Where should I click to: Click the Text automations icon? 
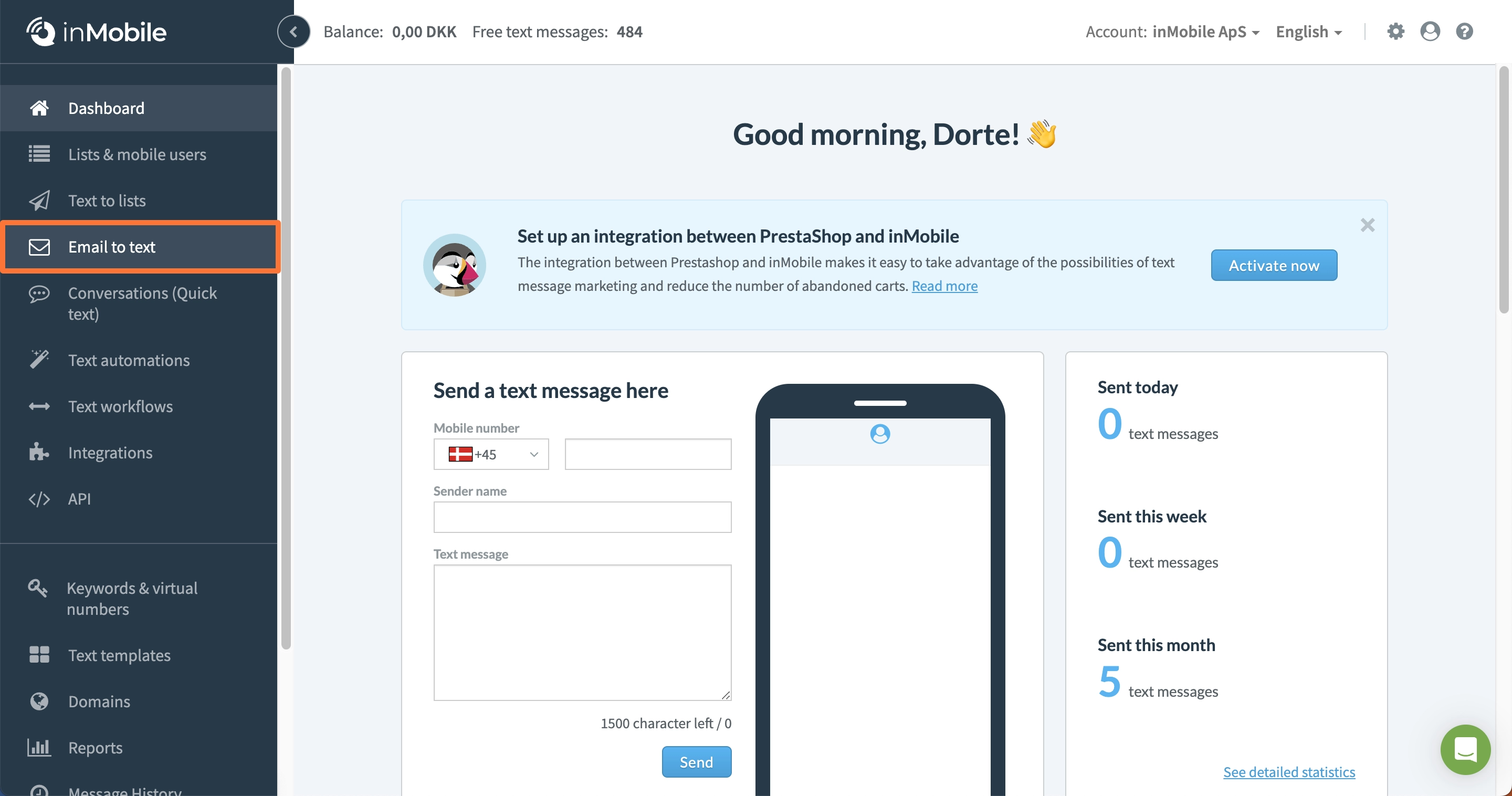(39, 358)
